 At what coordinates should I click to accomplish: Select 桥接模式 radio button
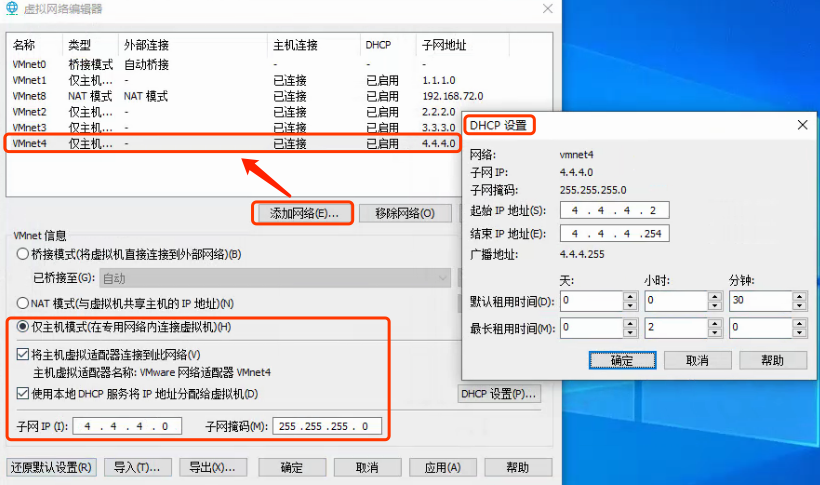[x=23, y=254]
